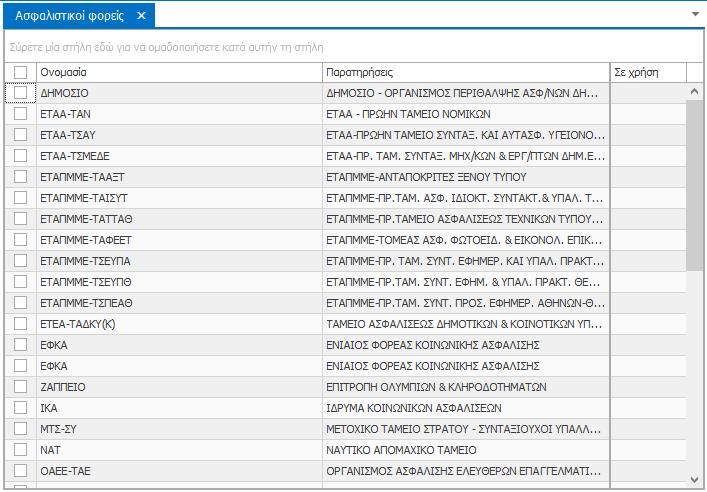Image resolution: width=707 pixels, height=492 pixels.
Task: Check the ΕΤΑΠΜΜΕ-ΤΑΑΞΤ row checkbox
Action: 20,177
